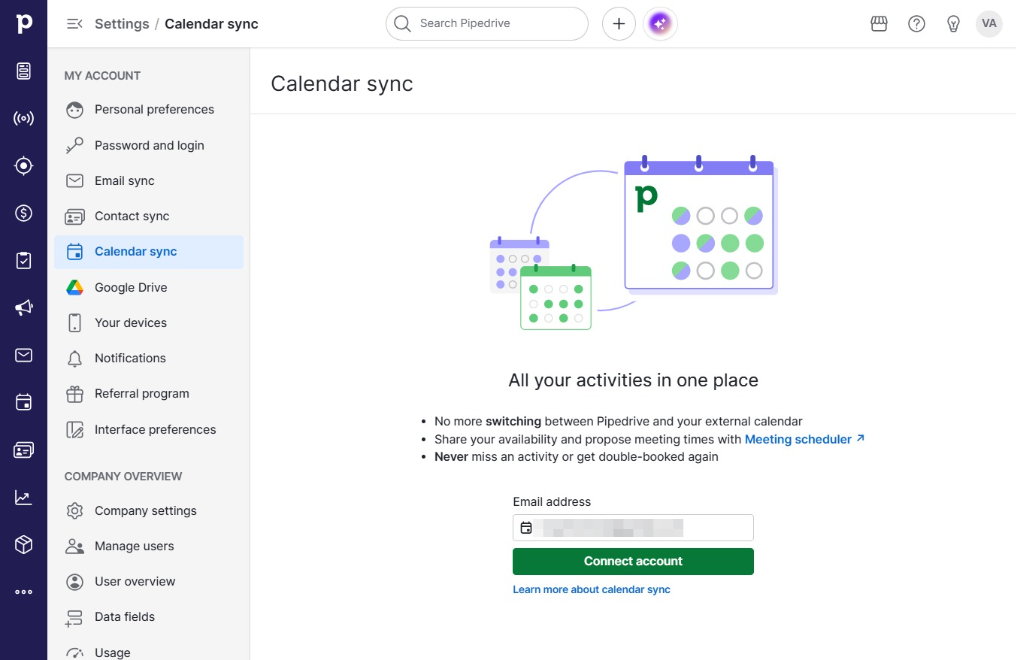Open the checklist sidebar icon
The height and width of the screenshot is (660, 1016).
click(x=24, y=260)
